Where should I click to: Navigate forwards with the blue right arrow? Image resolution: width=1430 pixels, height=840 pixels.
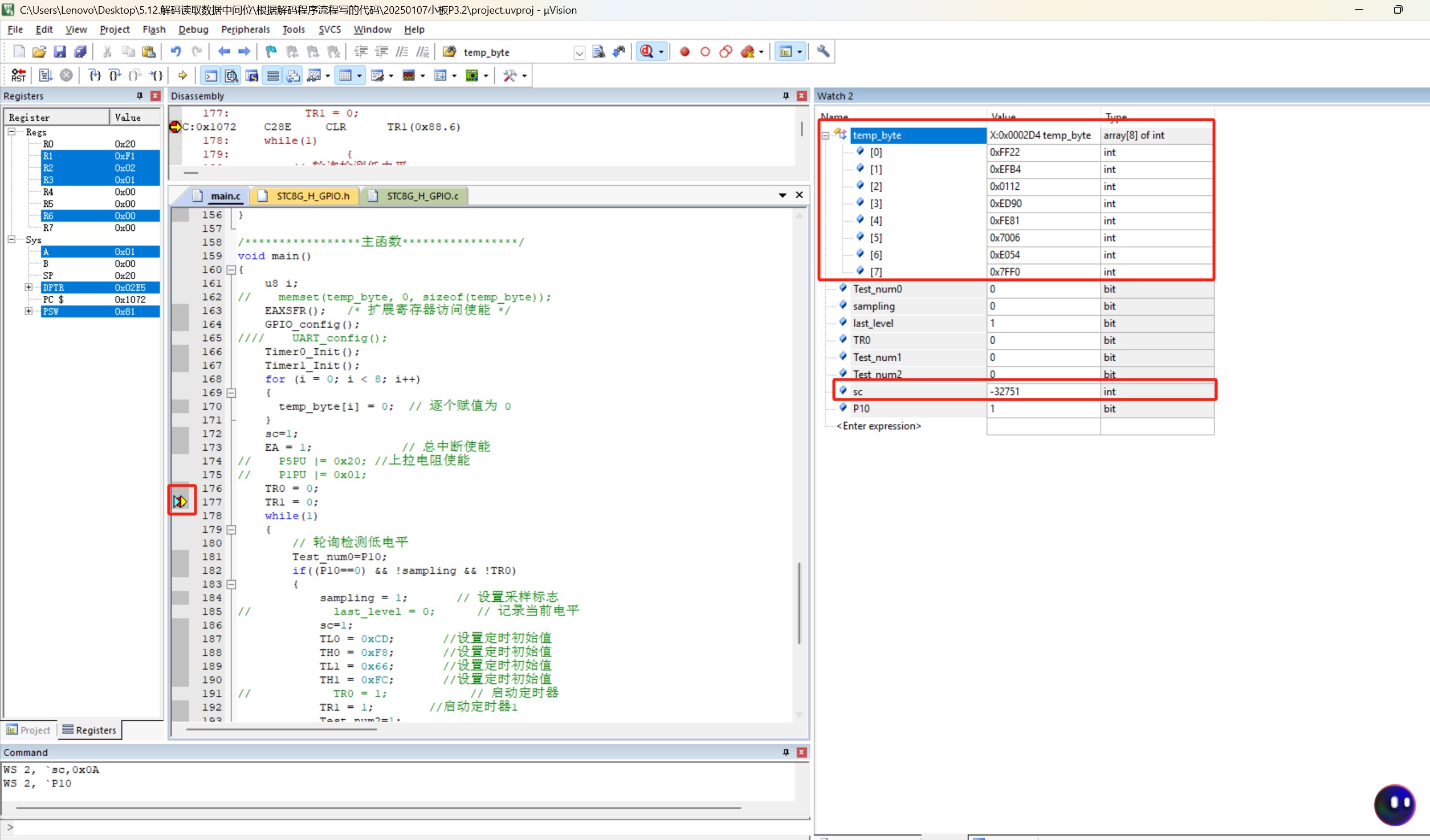244,52
